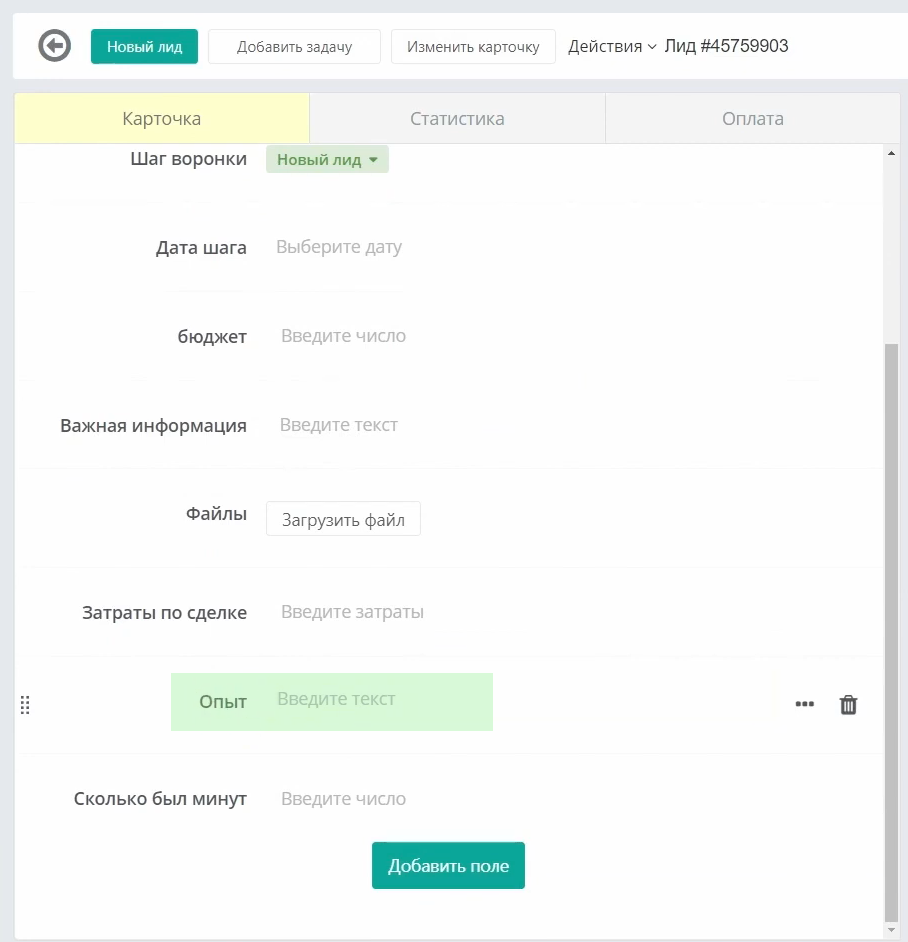Click the Добавить поле button
908x942 pixels.
coord(448,866)
